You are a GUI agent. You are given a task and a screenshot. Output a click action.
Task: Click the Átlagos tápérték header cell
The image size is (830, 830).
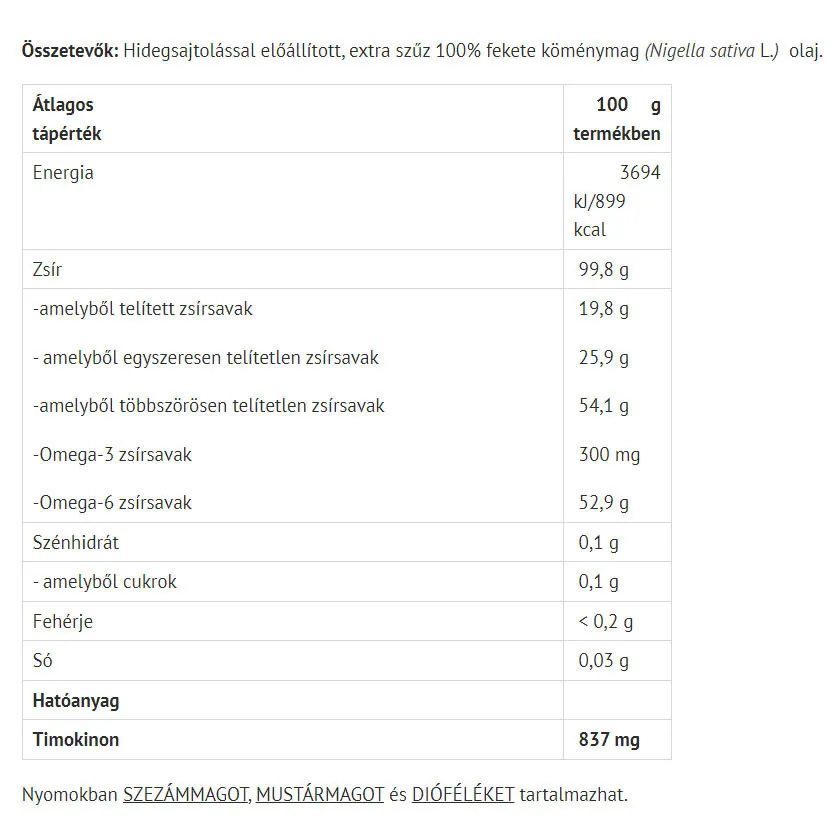point(293,119)
